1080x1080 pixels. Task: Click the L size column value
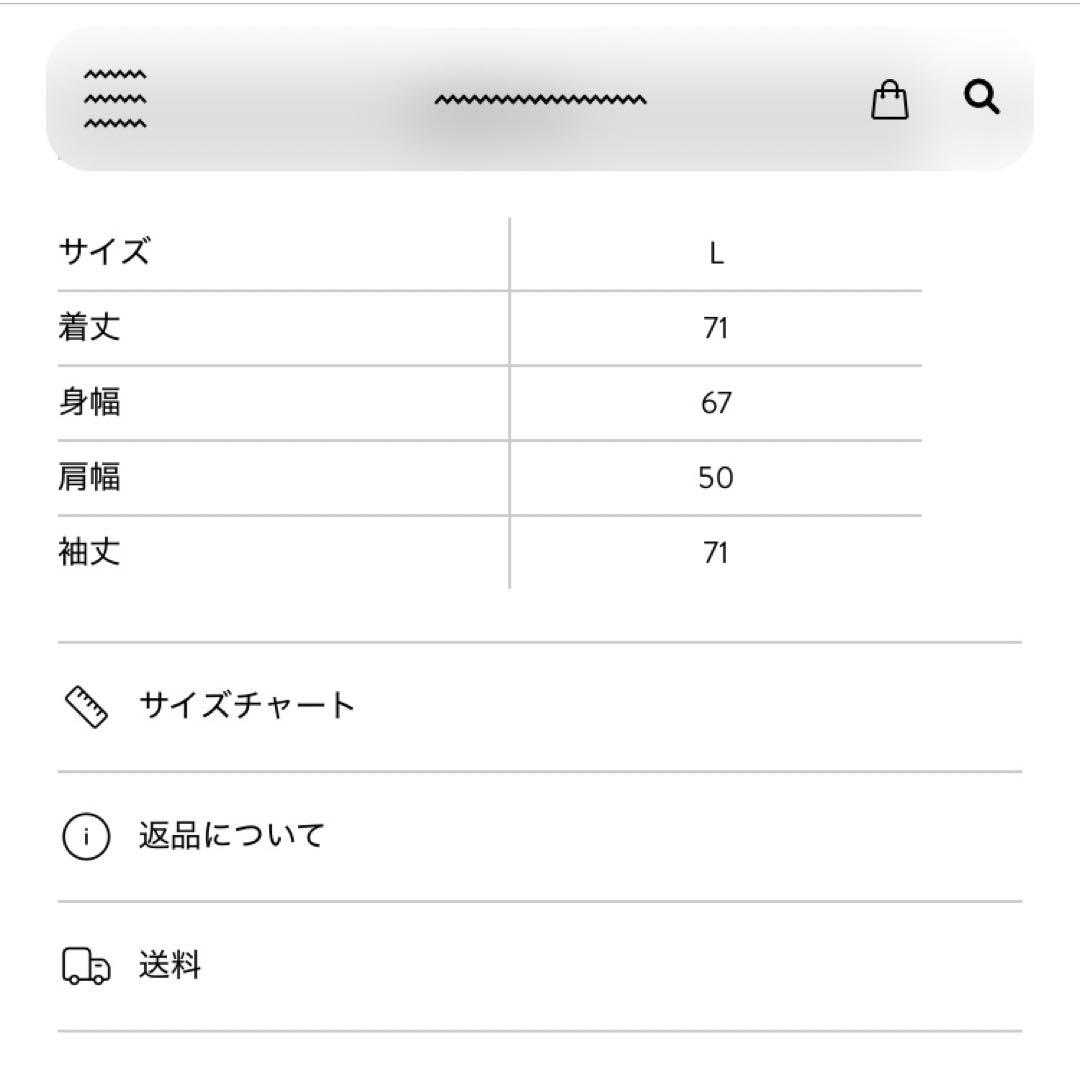[715, 254]
